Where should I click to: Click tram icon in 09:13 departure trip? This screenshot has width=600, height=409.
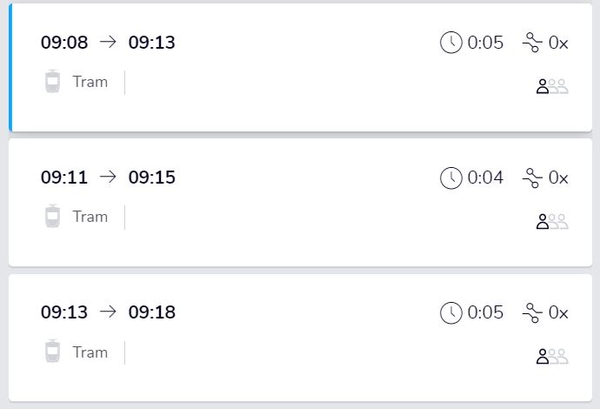click(x=53, y=352)
